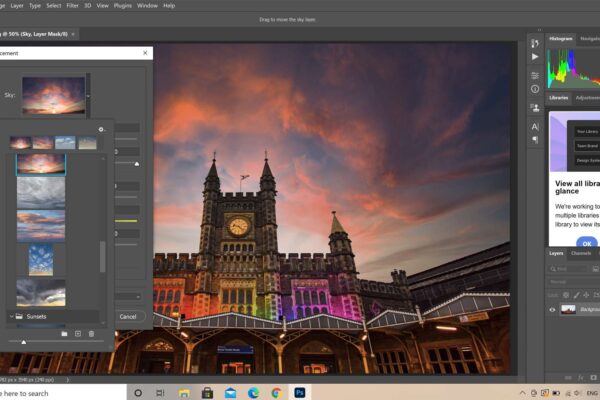The height and width of the screenshot is (400, 600).
Task: Open the View menu
Action: [x=102, y=6]
